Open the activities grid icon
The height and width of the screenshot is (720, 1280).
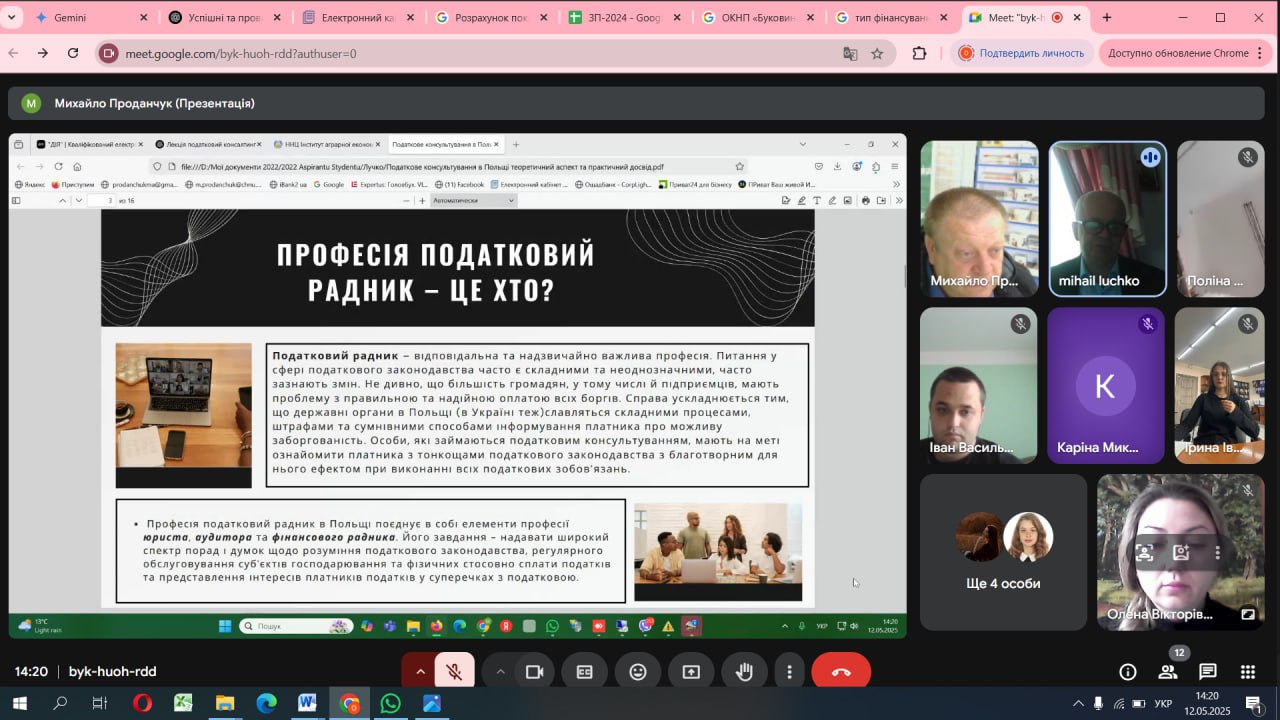point(1248,672)
